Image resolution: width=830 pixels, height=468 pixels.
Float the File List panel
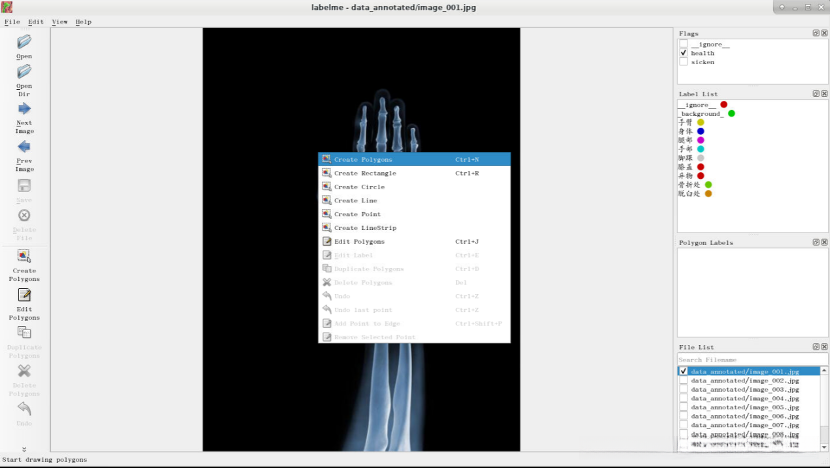816,347
